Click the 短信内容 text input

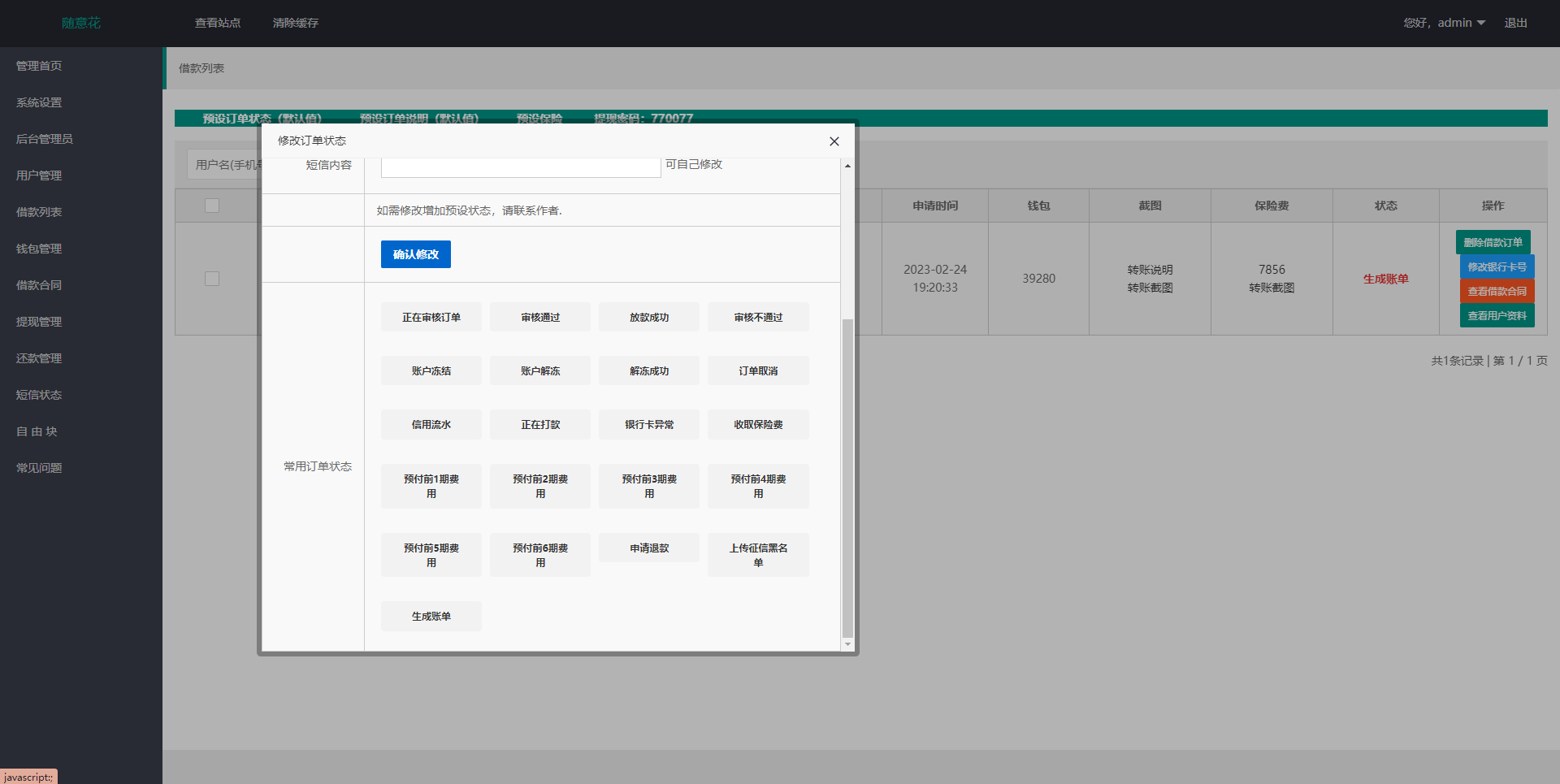(x=520, y=167)
